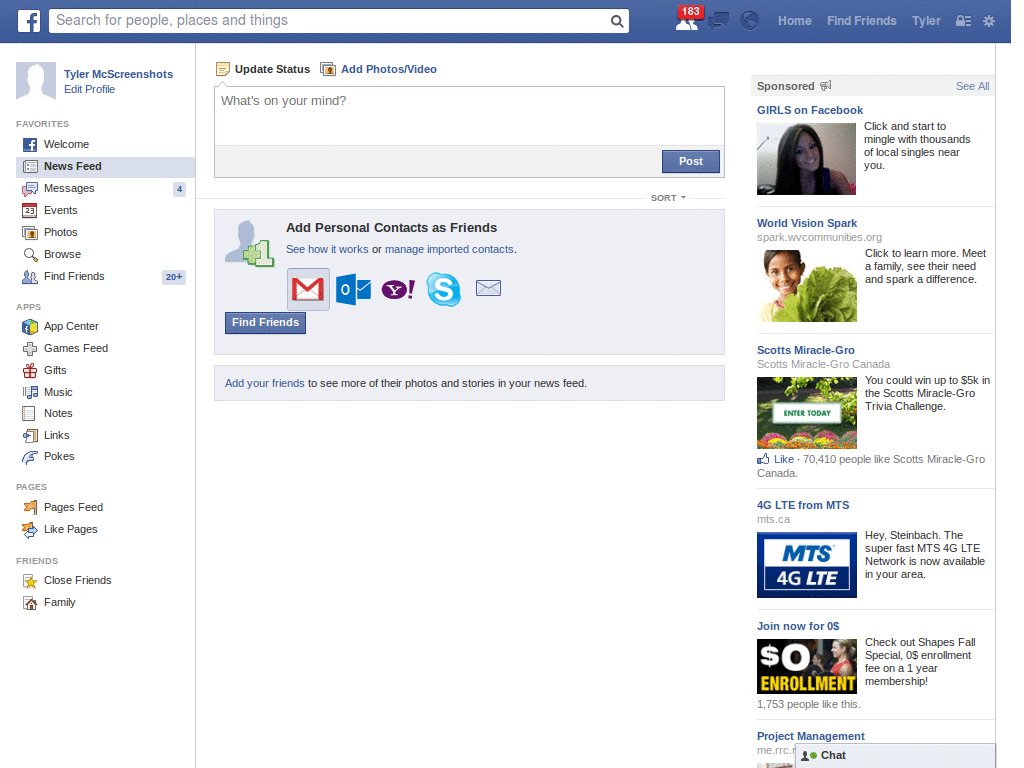The image size is (1024, 768).
Task: Click the Links icon
Action: 29,436
